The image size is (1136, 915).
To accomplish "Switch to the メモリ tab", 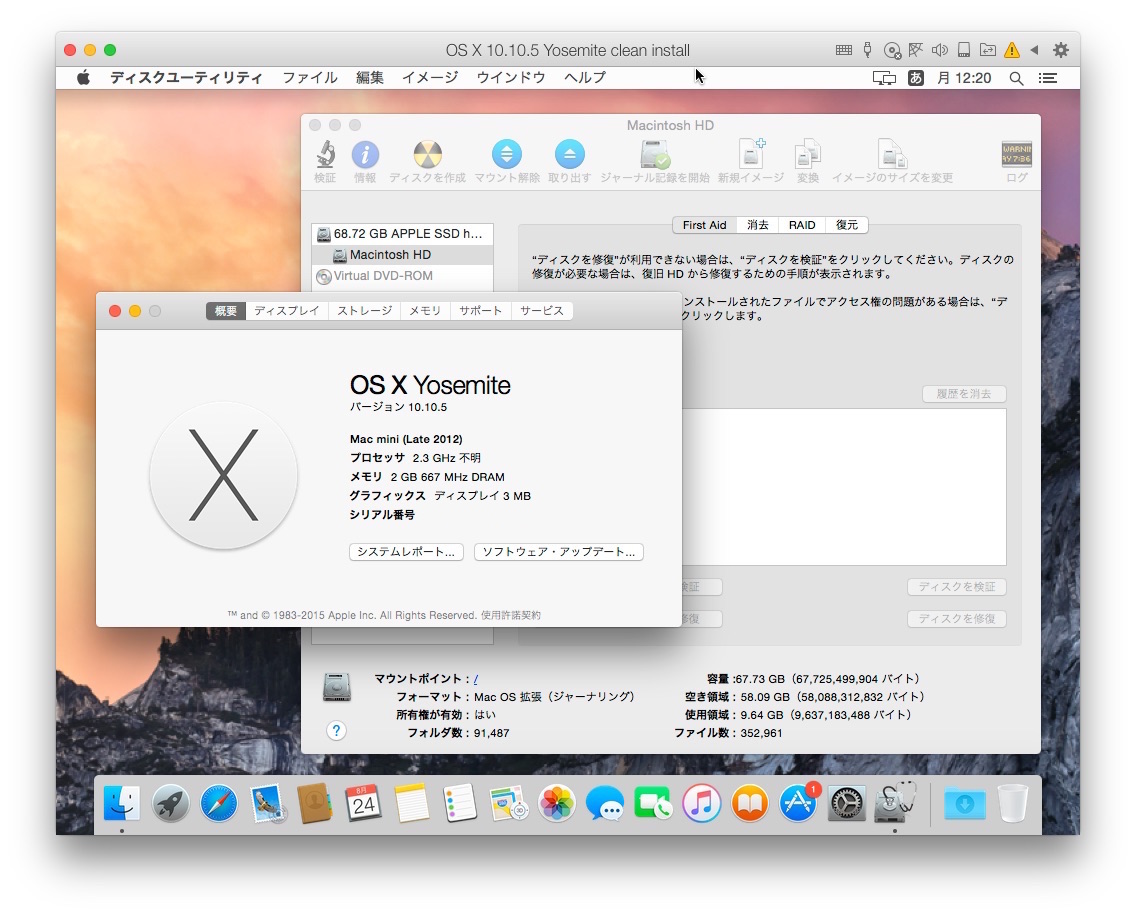I will click(425, 311).
